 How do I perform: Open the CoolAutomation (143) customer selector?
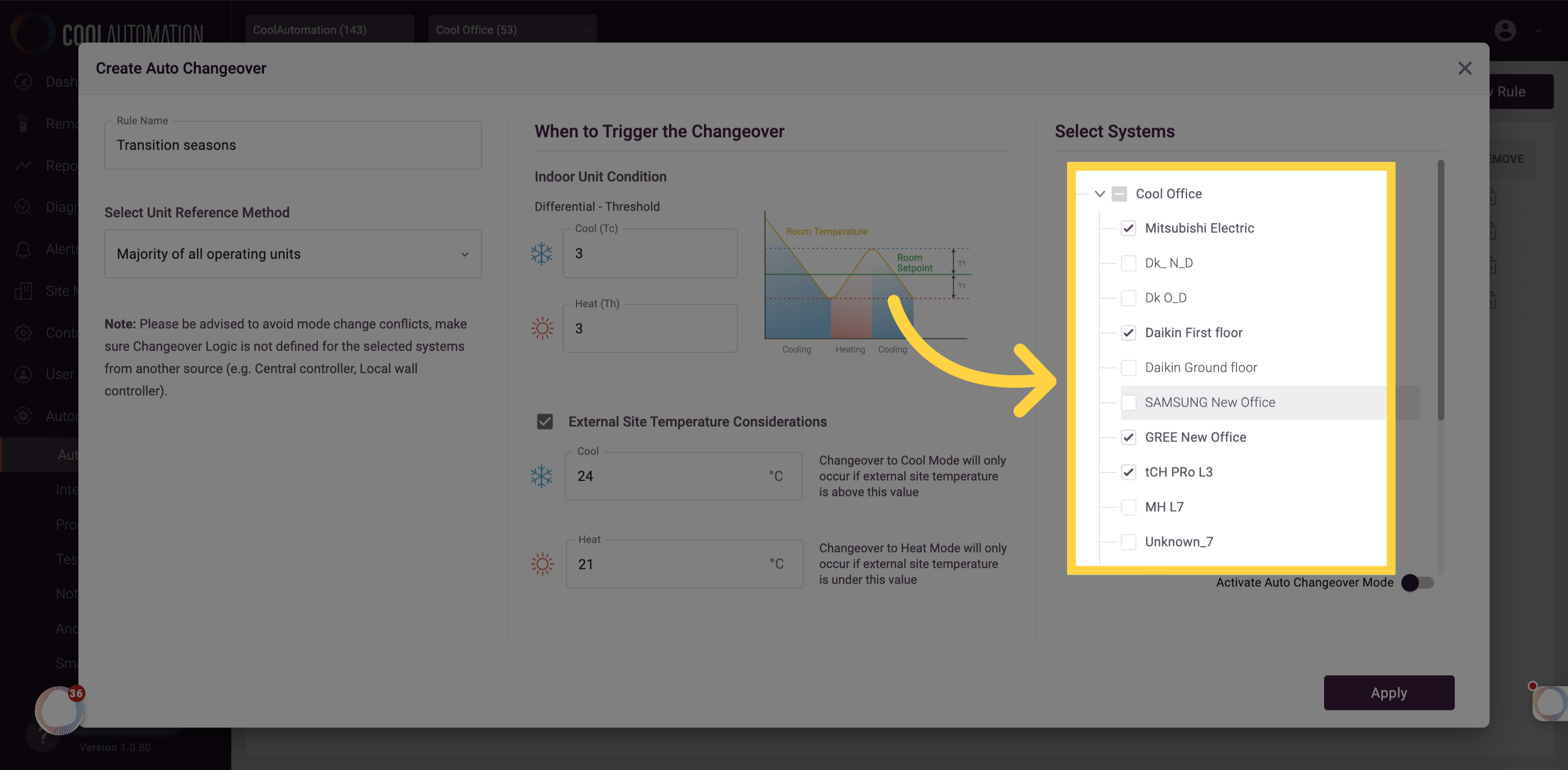[x=329, y=30]
